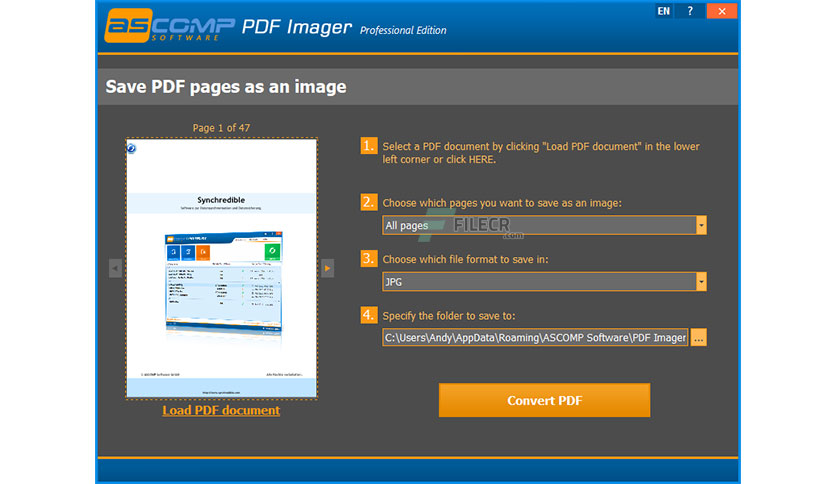Image resolution: width=836 pixels, height=484 pixels.
Task: Click the step 1 instruction text with HERE
Action: tap(541, 153)
